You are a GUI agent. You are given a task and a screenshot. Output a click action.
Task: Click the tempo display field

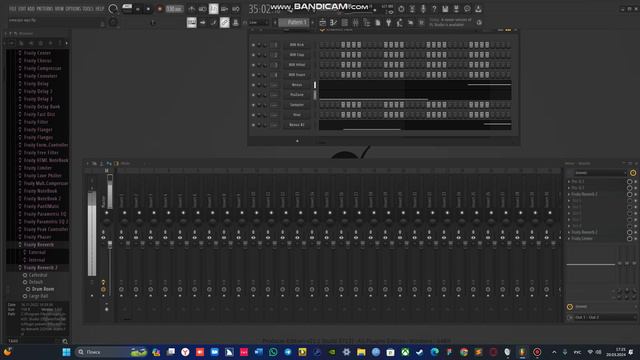[x=174, y=9]
